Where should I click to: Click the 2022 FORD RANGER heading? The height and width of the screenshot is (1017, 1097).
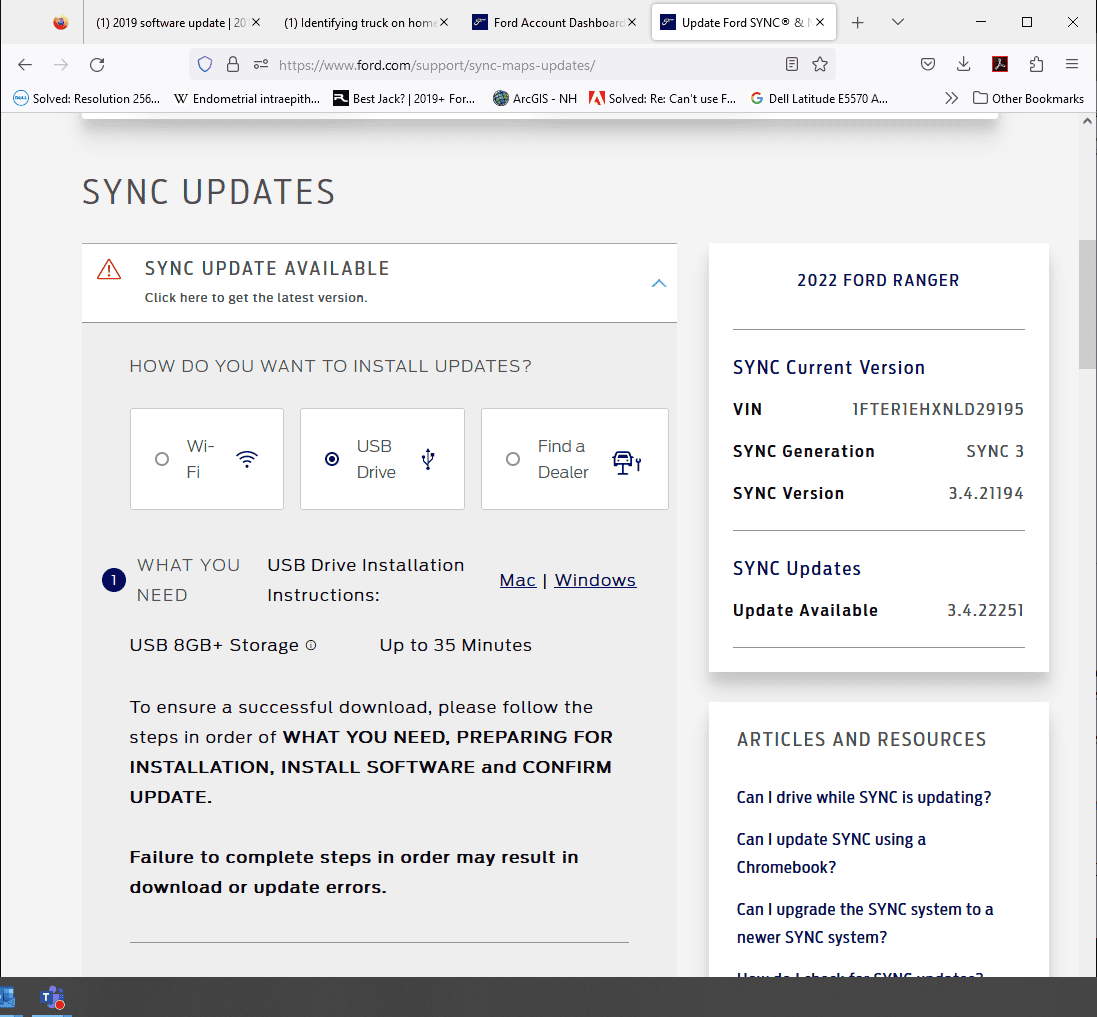pyautogui.click(x=879, y=280)
